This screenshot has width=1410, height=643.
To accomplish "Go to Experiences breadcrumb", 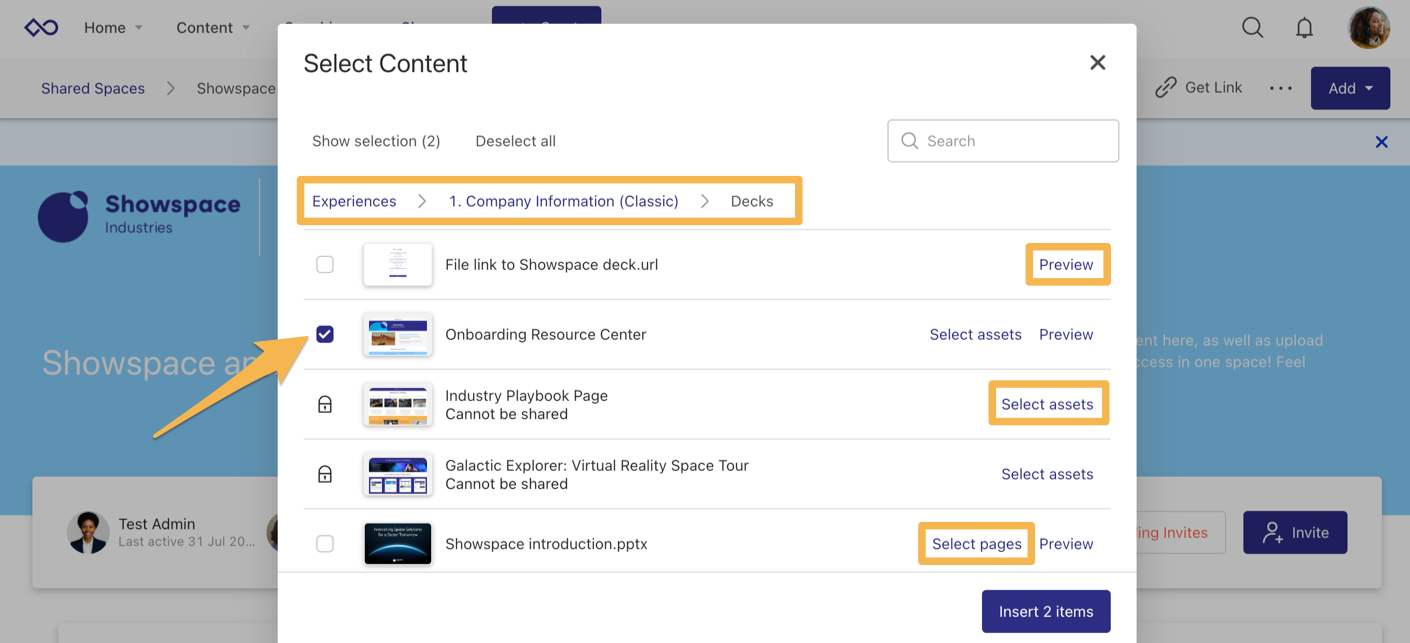I will [354, 201].
